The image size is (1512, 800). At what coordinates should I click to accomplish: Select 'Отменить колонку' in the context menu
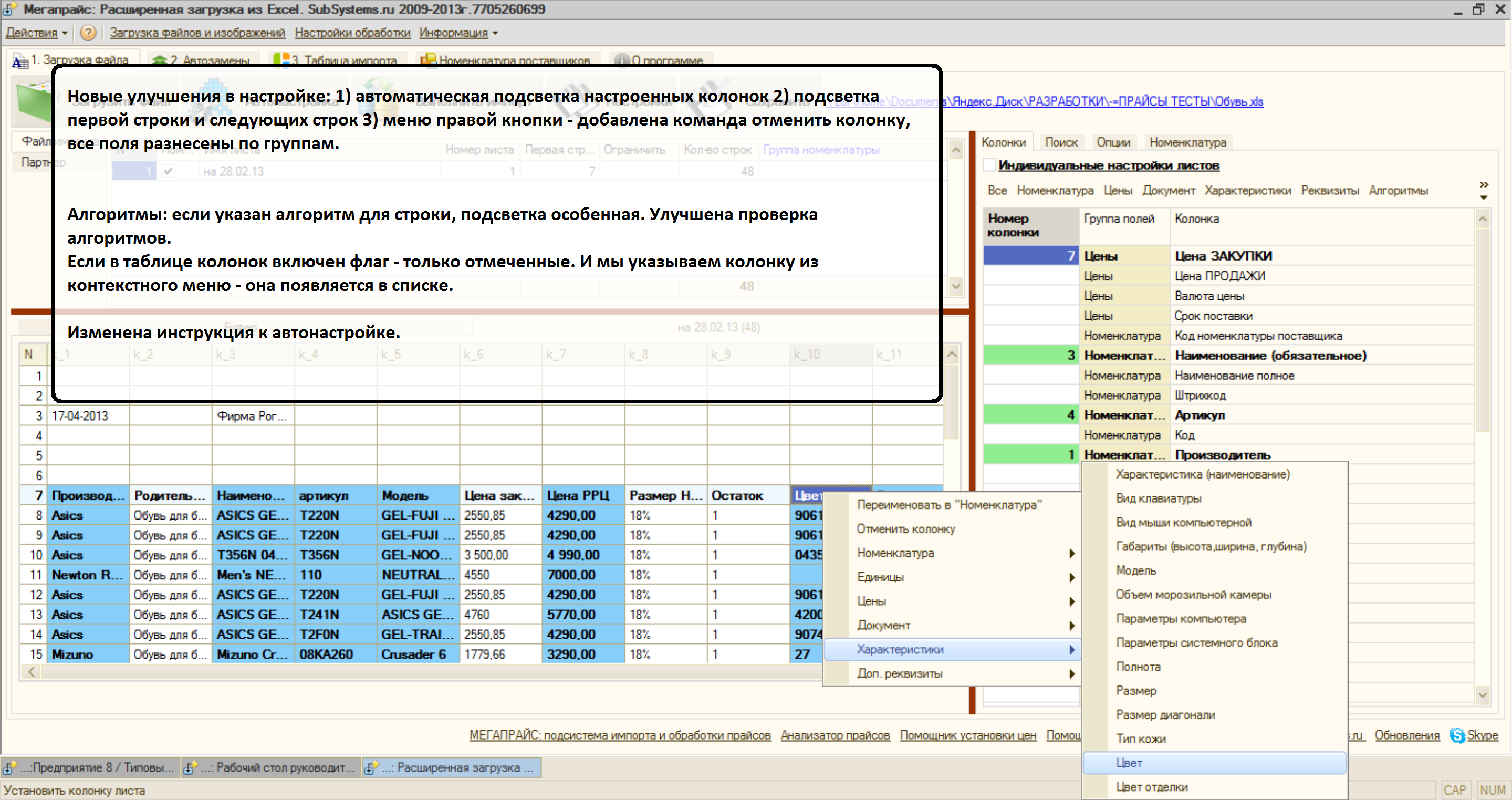(x=905, y=529)
